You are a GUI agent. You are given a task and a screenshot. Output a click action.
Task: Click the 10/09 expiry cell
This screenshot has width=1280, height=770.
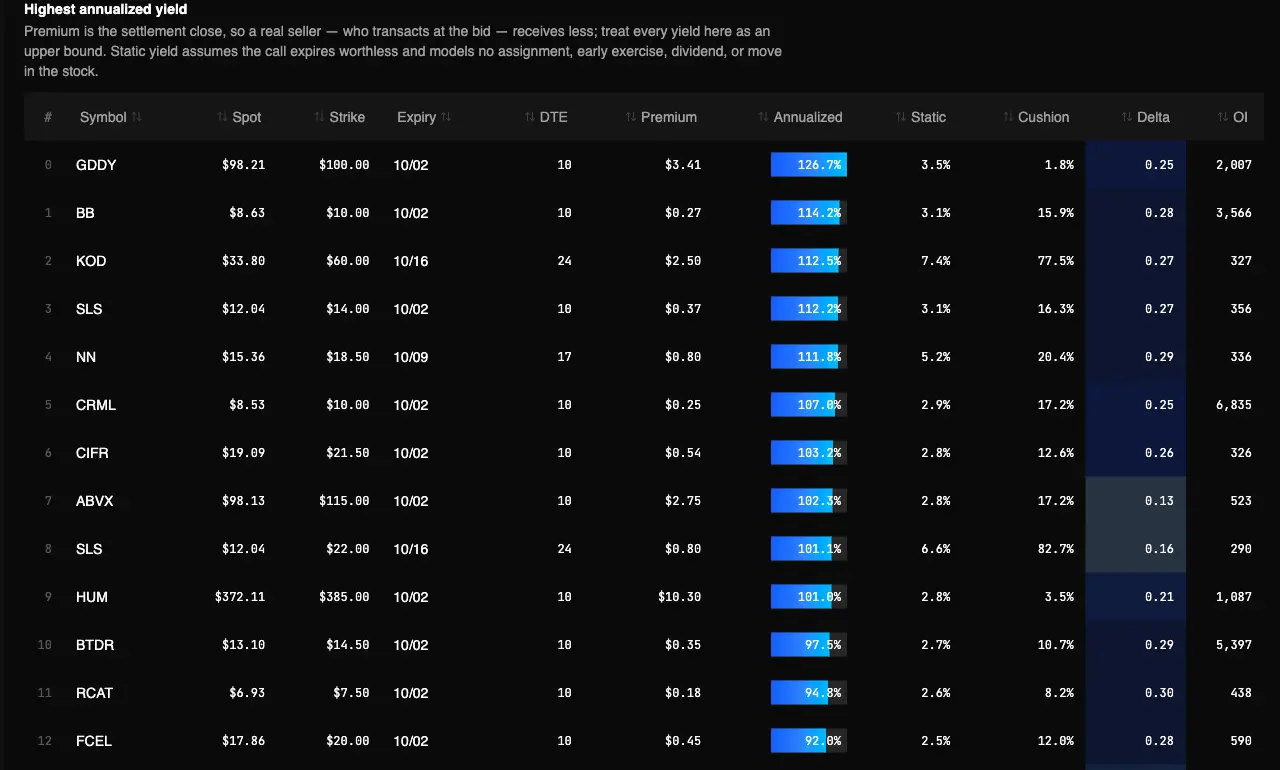(411, 357)
